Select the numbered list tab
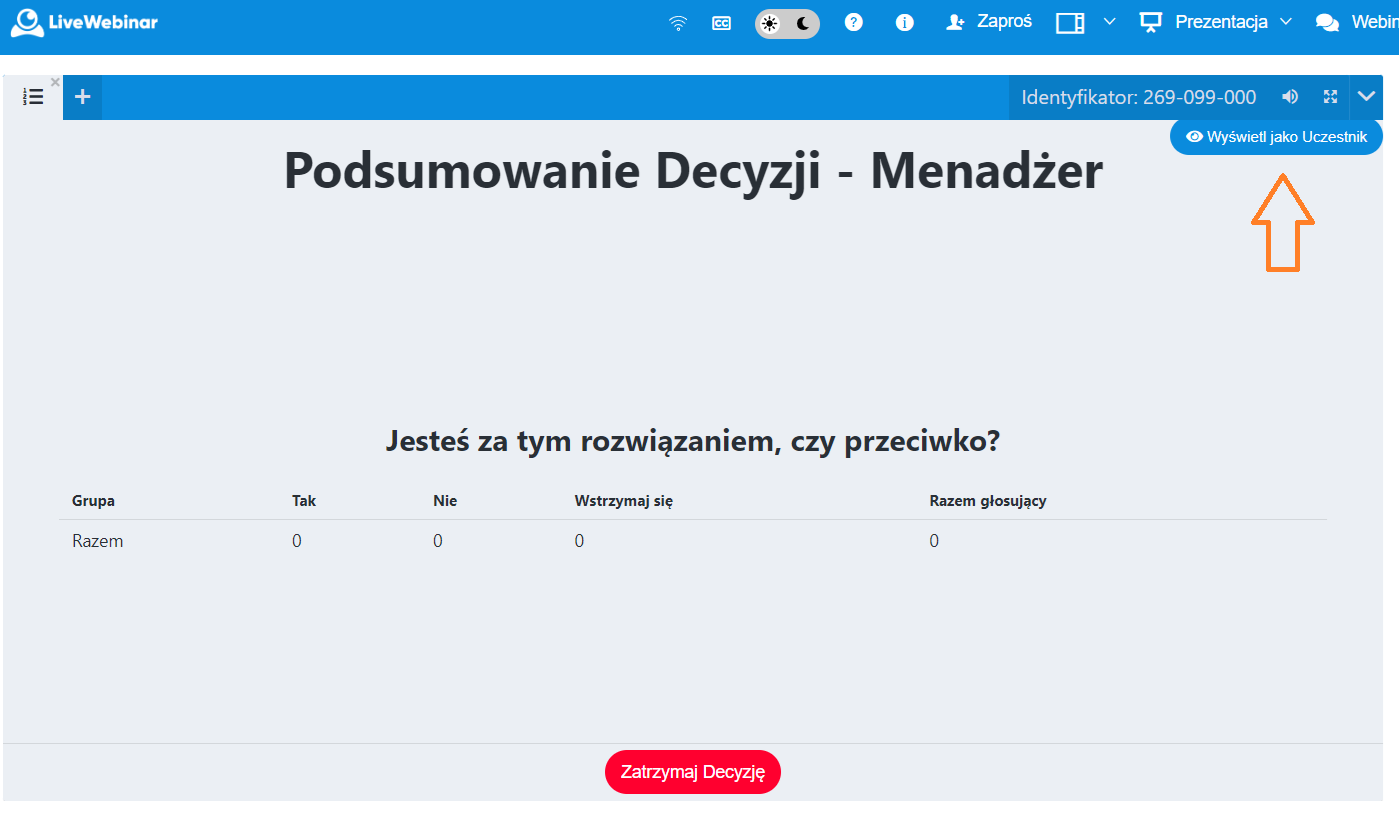 [33, 97]
